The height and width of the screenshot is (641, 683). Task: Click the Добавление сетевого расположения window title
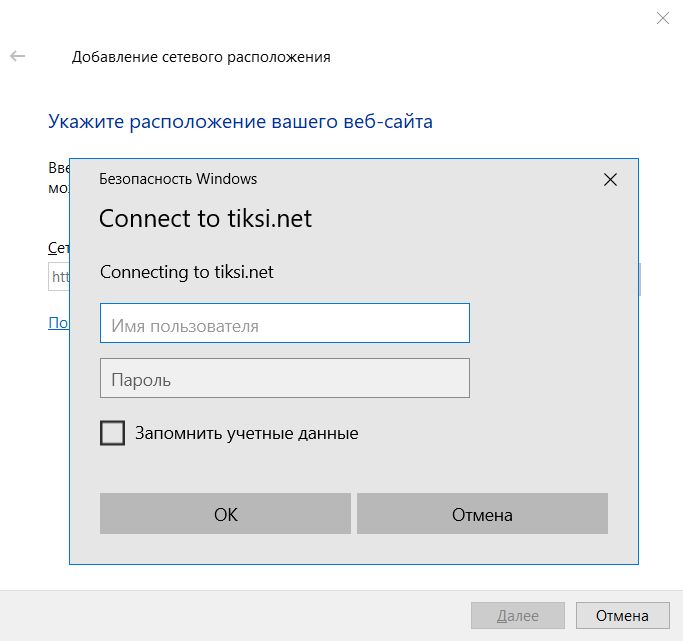(x=201, y=57)
